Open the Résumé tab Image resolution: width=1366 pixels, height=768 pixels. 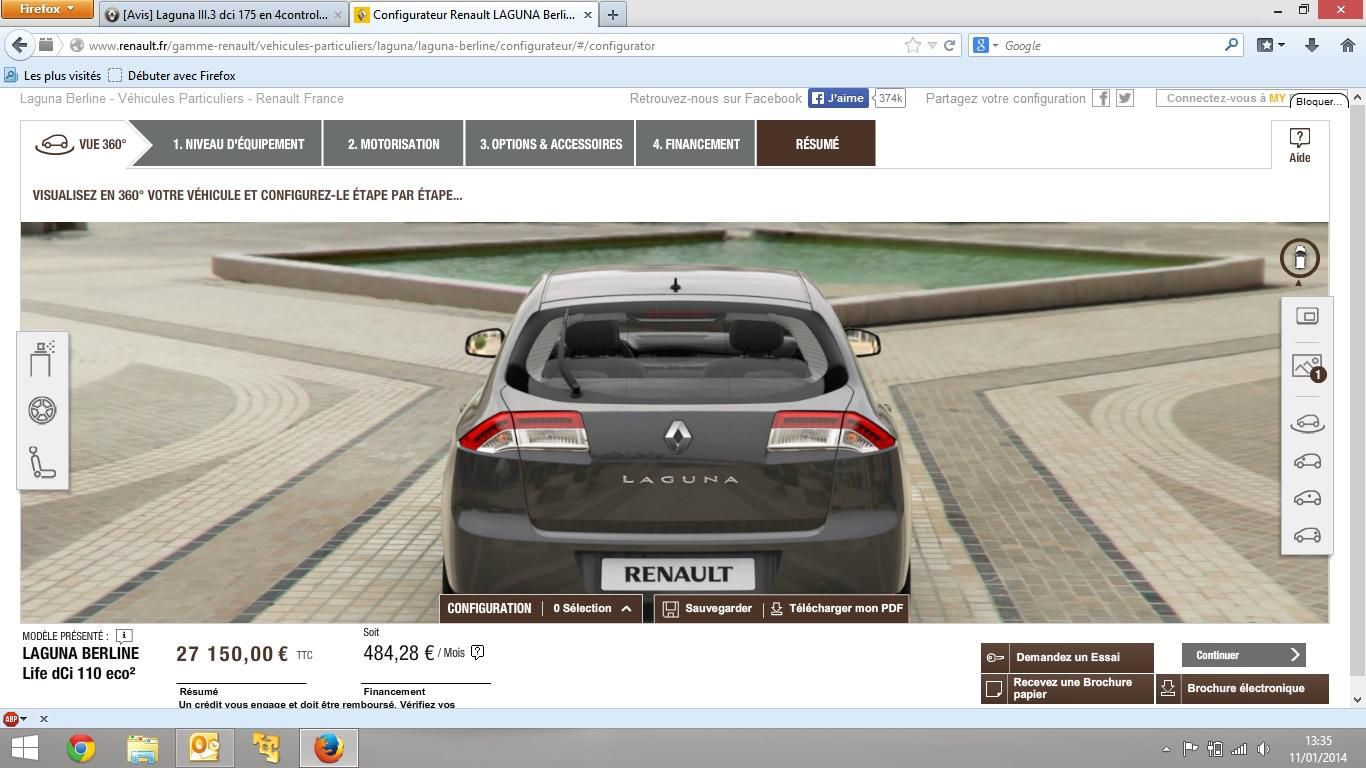816,144
